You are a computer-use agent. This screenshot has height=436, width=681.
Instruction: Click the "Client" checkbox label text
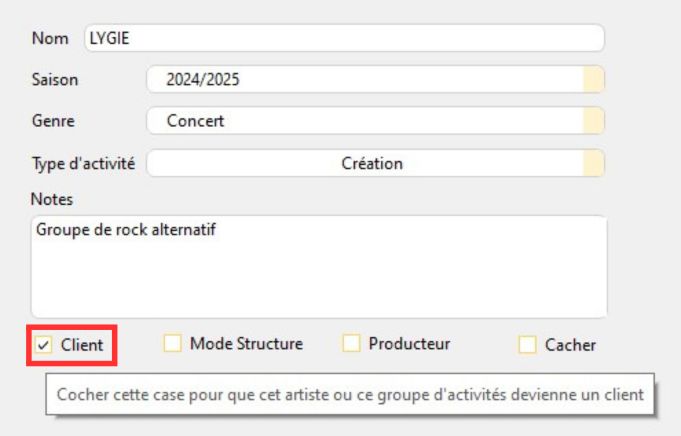click(x=82, y=345)
